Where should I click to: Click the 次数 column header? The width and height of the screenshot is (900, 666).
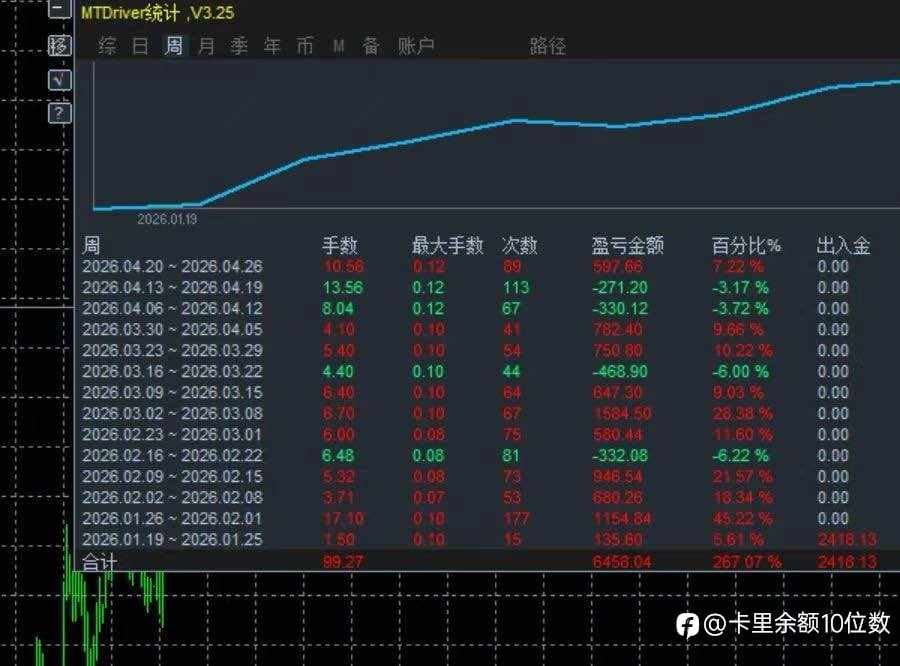pos(519,245)
